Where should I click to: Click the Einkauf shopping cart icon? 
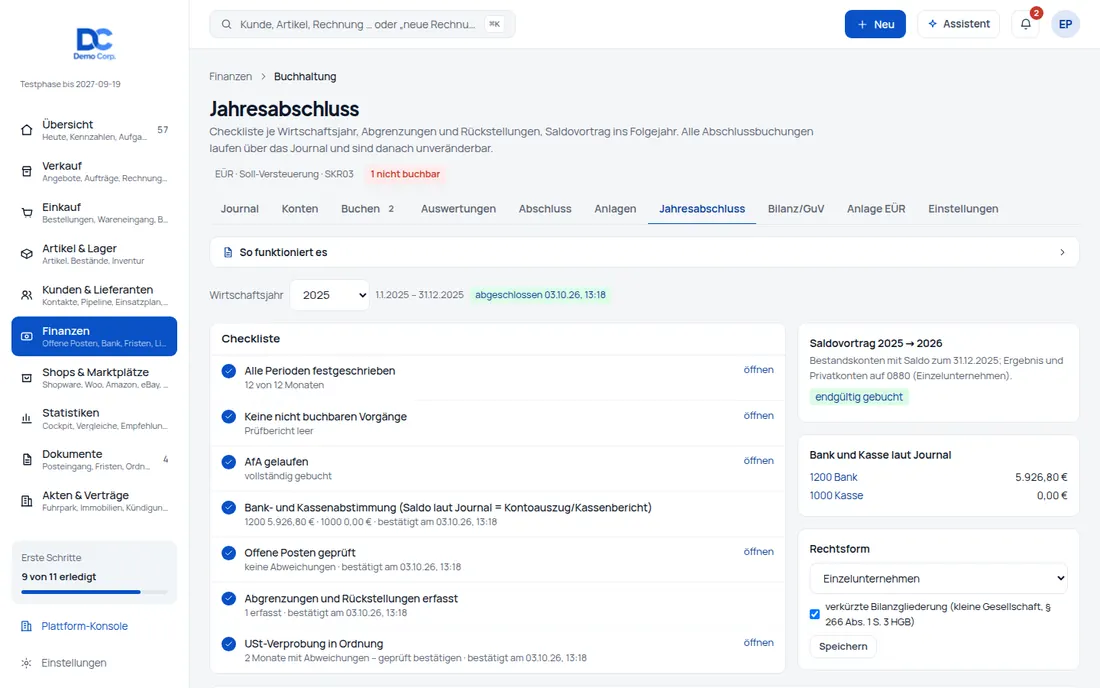pyautogui.click(x=27, y=213)
